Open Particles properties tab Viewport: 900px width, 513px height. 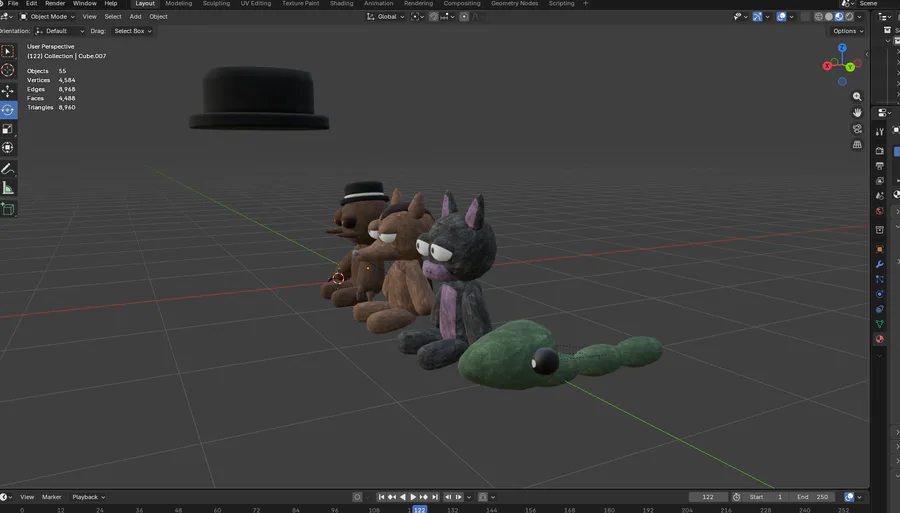coord(879,279)
